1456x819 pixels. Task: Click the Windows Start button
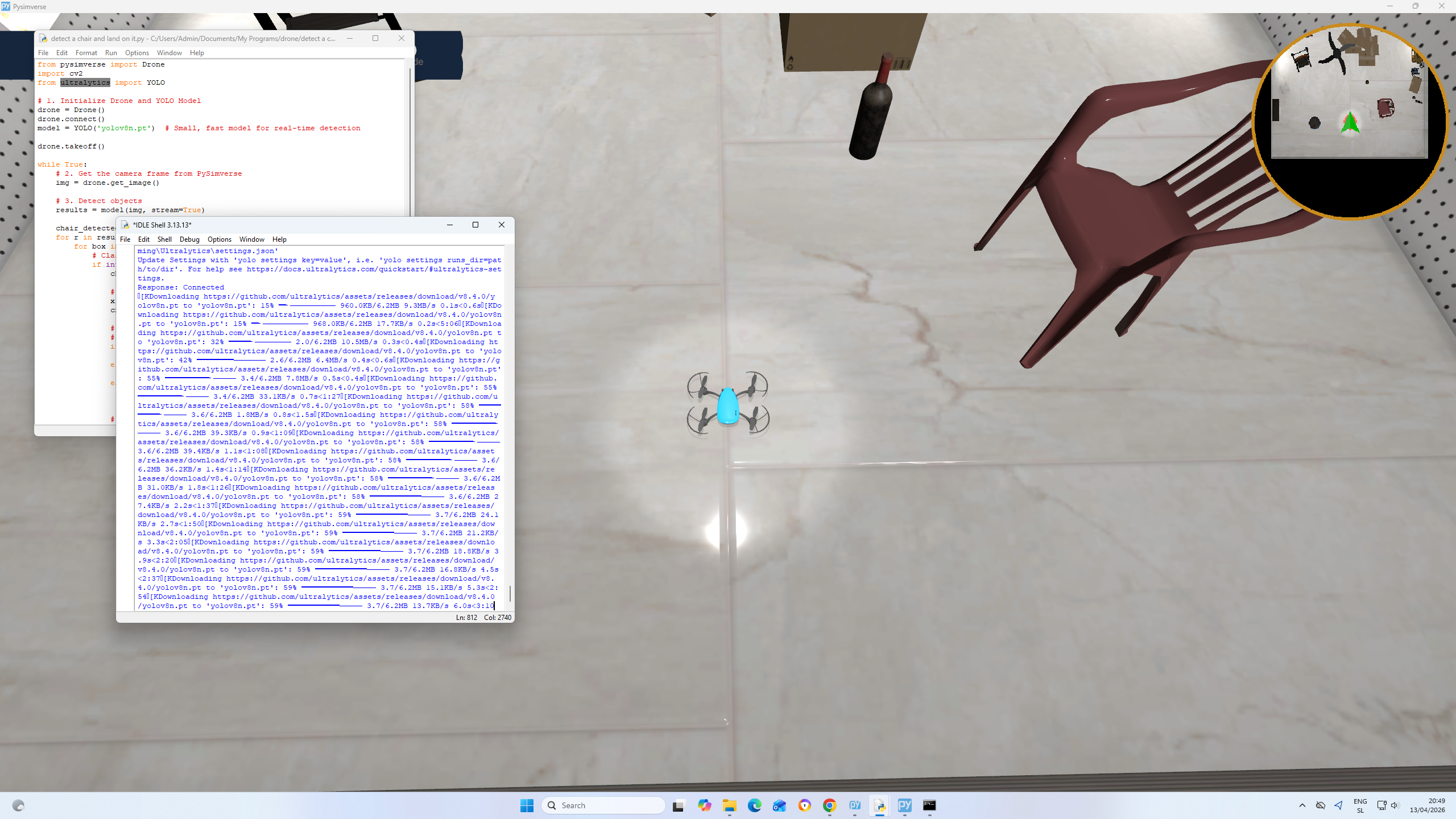point(527,805)
